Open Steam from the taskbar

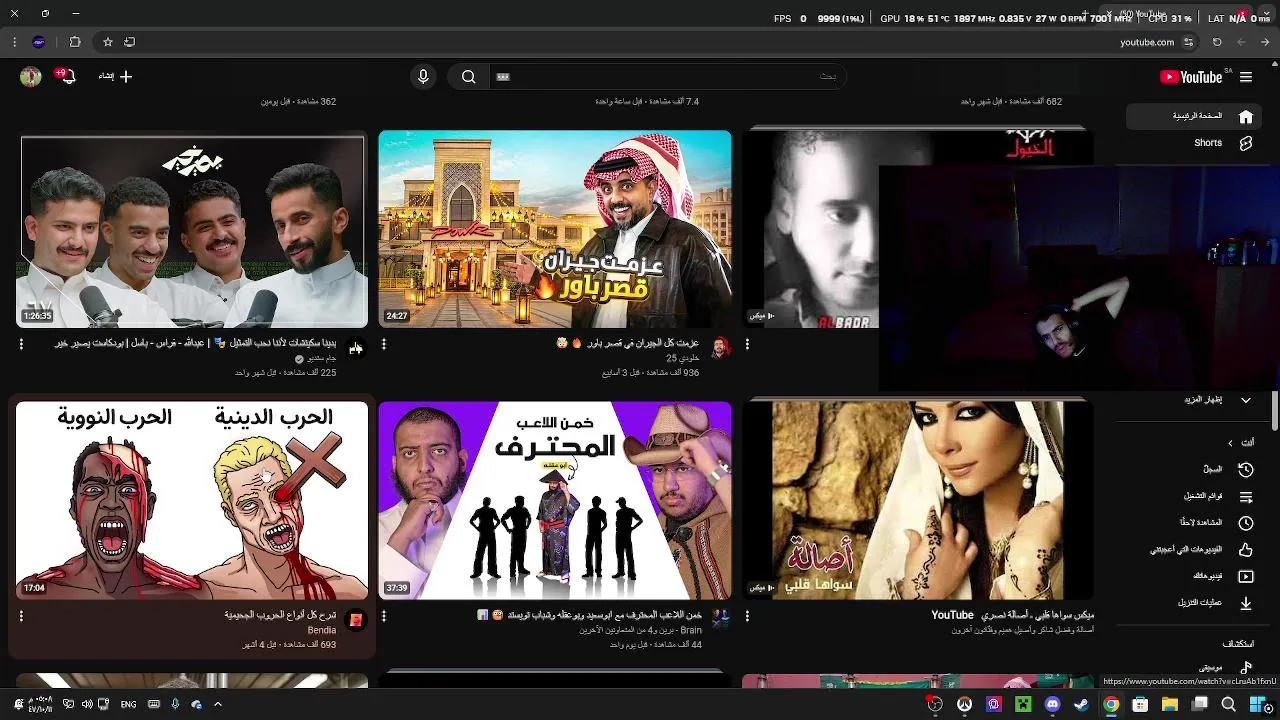[1081, 704]
